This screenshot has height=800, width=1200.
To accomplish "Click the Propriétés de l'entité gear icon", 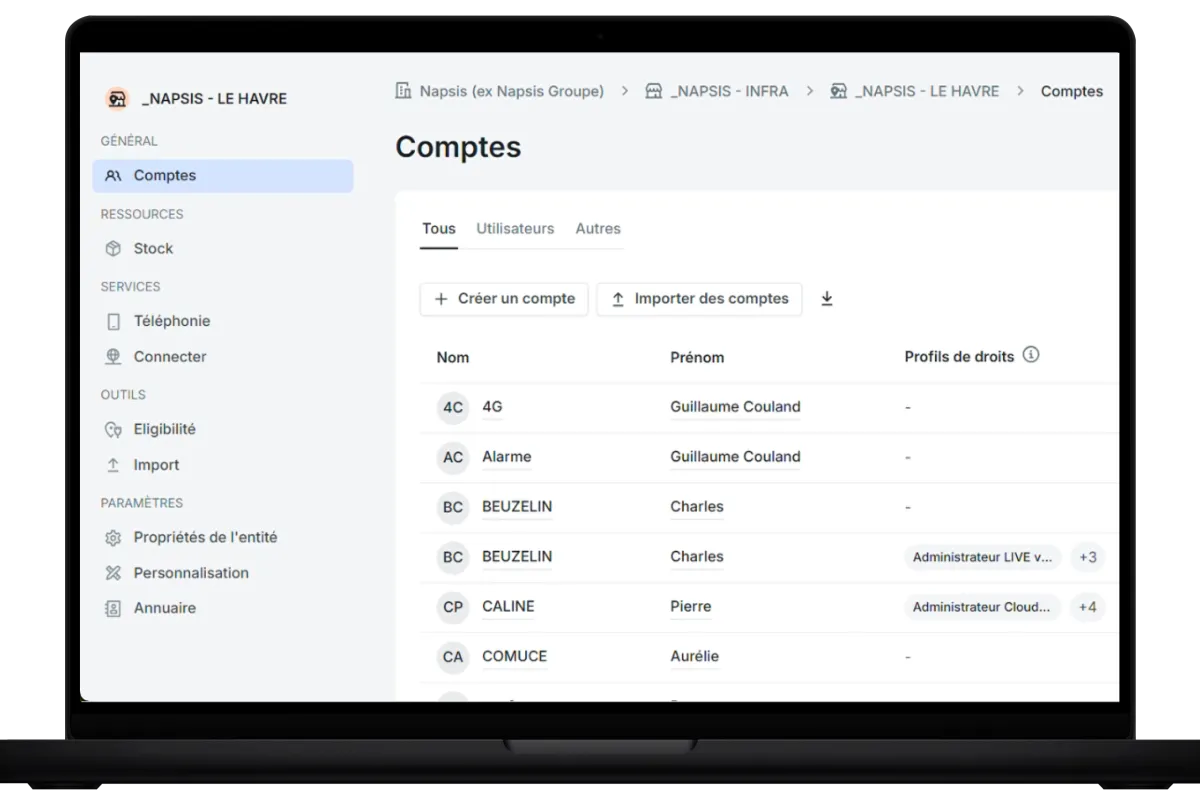I will point(113,538).
